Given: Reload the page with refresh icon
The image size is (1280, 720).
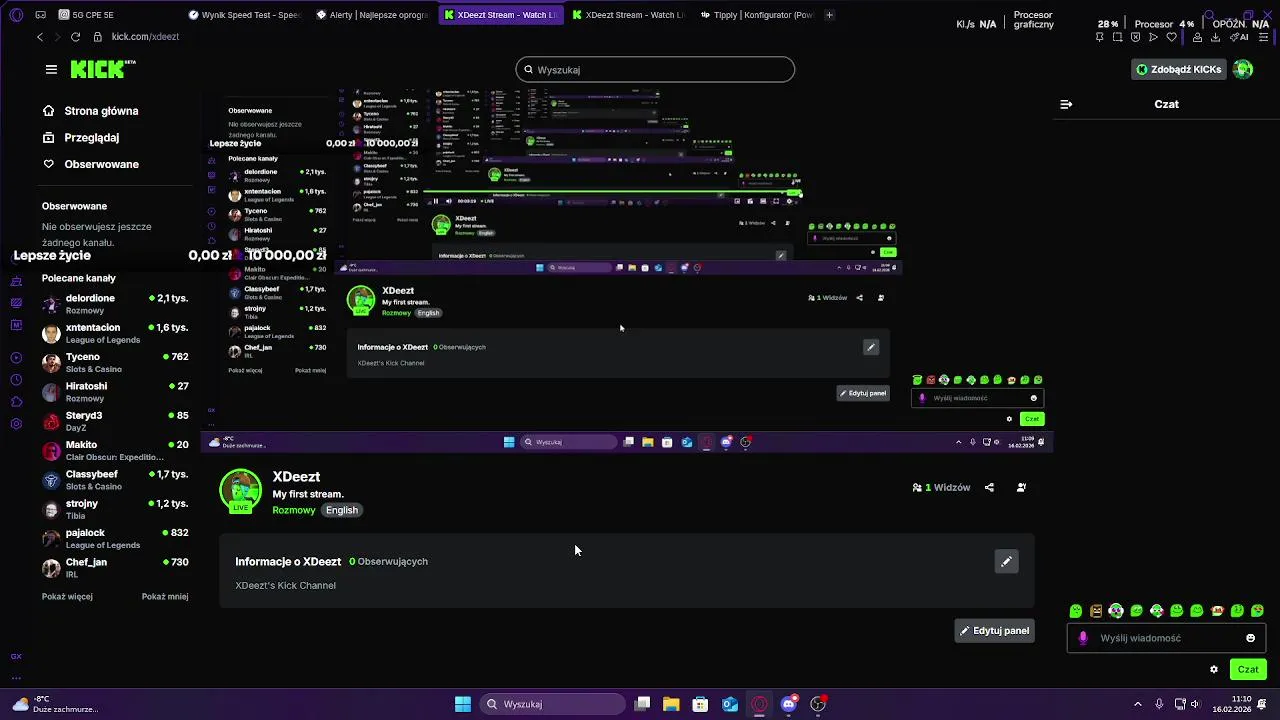Looking at the screenshot, I should click(75, 37).
